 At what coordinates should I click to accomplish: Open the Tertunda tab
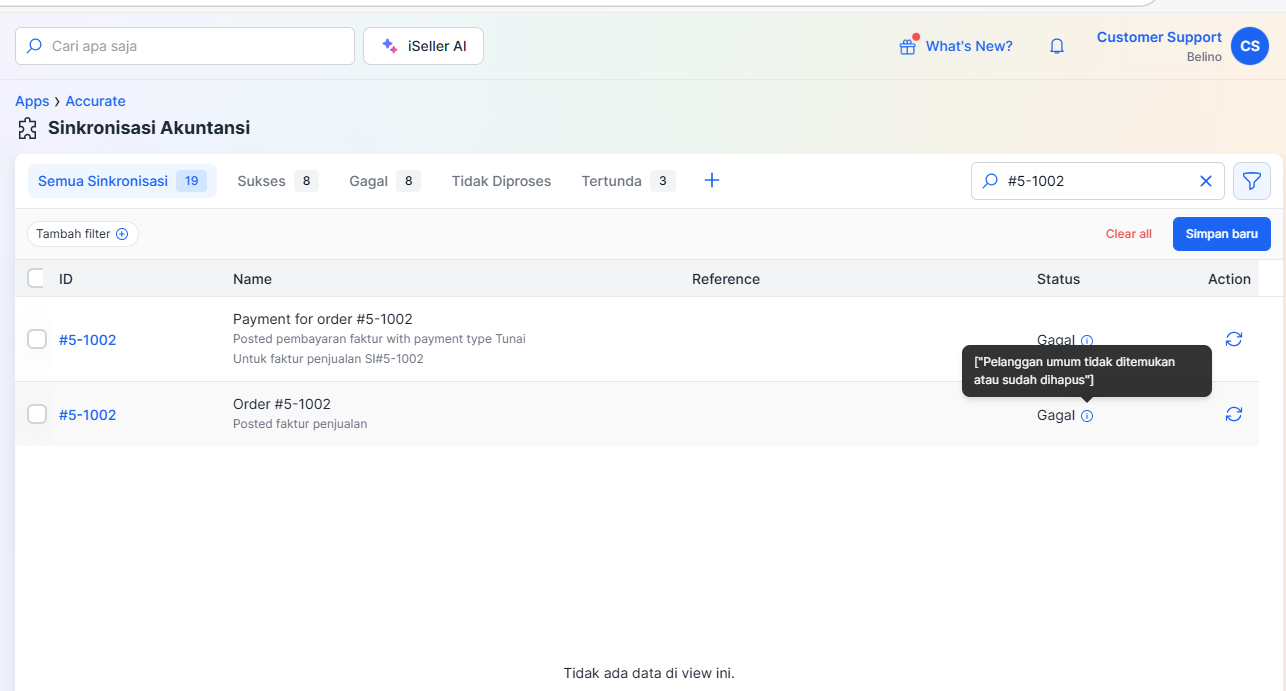point(628,181)
